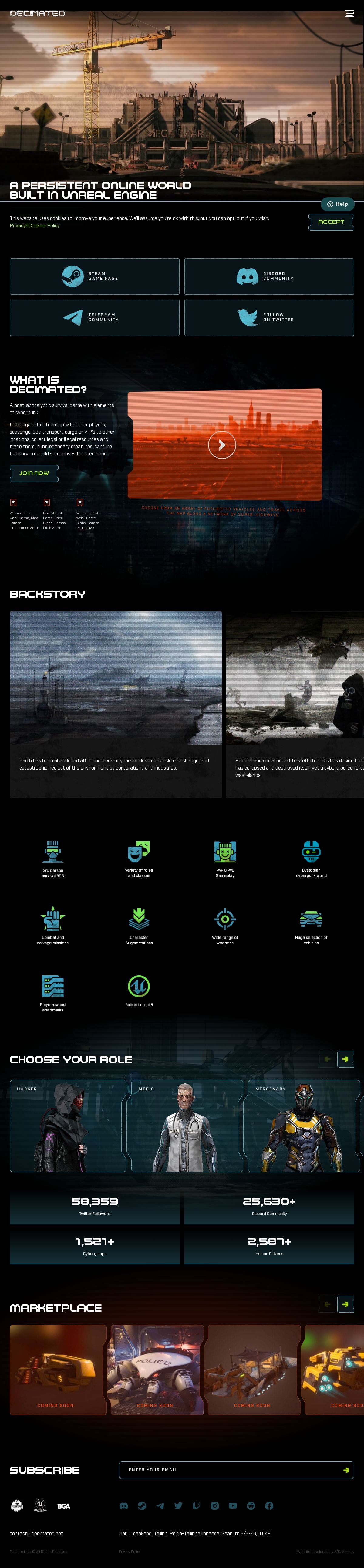Open the abandoned Earth backstory image
The height and width of the screenshot is (1568, 364).
pyautogui.click(x=116, y=677)
